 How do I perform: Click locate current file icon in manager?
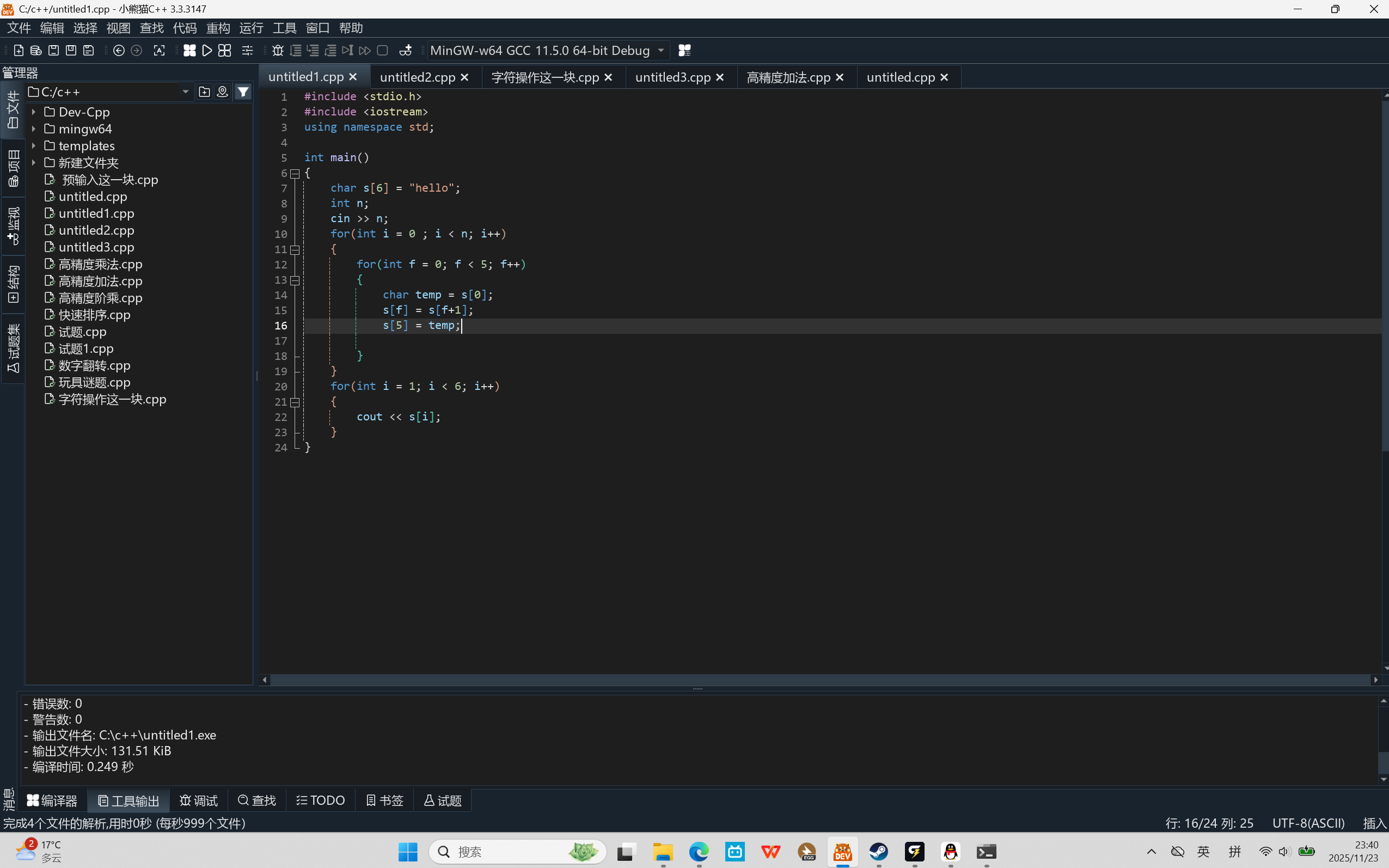coord(223,92)
